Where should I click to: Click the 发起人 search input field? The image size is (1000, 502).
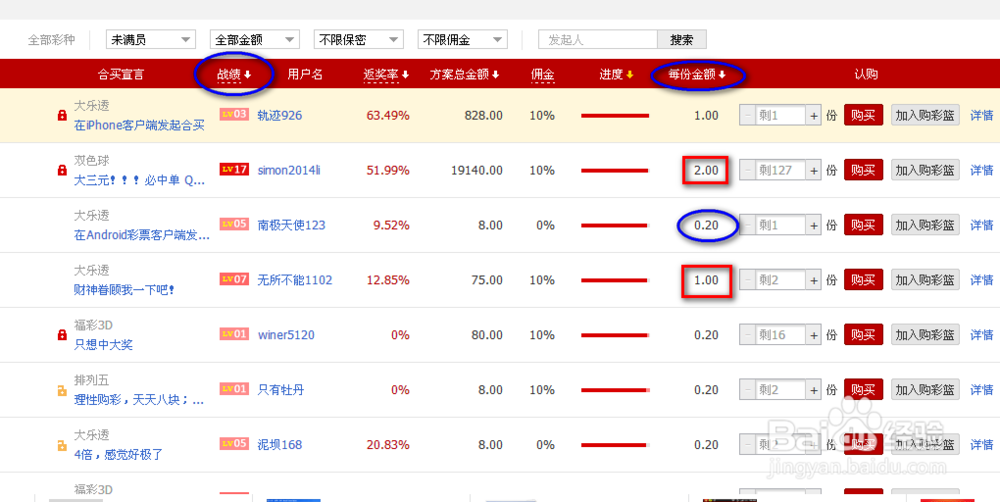[598, 40]
